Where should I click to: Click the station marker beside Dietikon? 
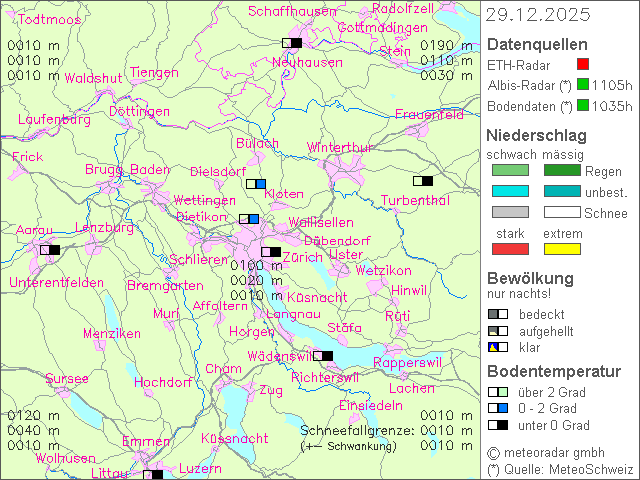tap(249, 219)
